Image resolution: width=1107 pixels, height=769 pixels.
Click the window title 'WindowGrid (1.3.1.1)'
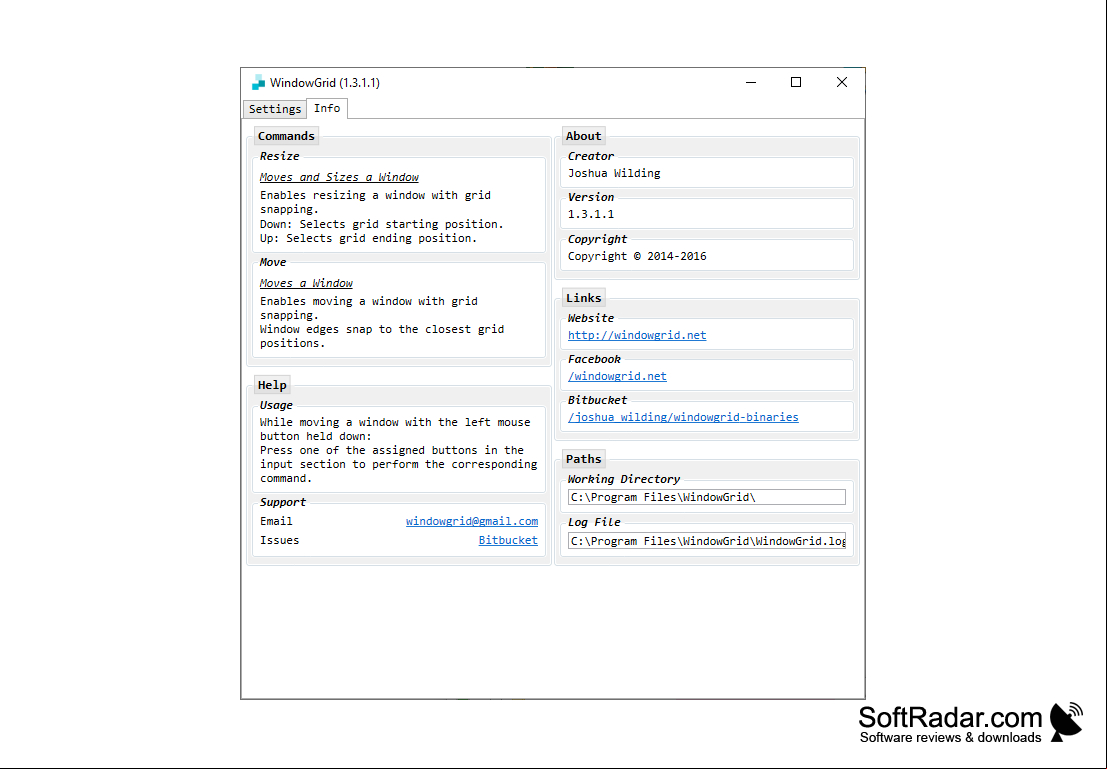325,83
